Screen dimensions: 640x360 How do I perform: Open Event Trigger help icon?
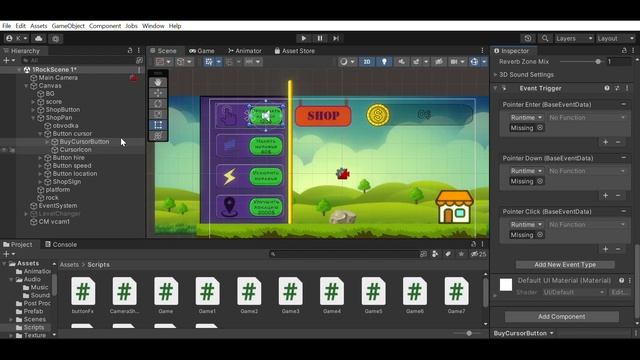(607, 88)
